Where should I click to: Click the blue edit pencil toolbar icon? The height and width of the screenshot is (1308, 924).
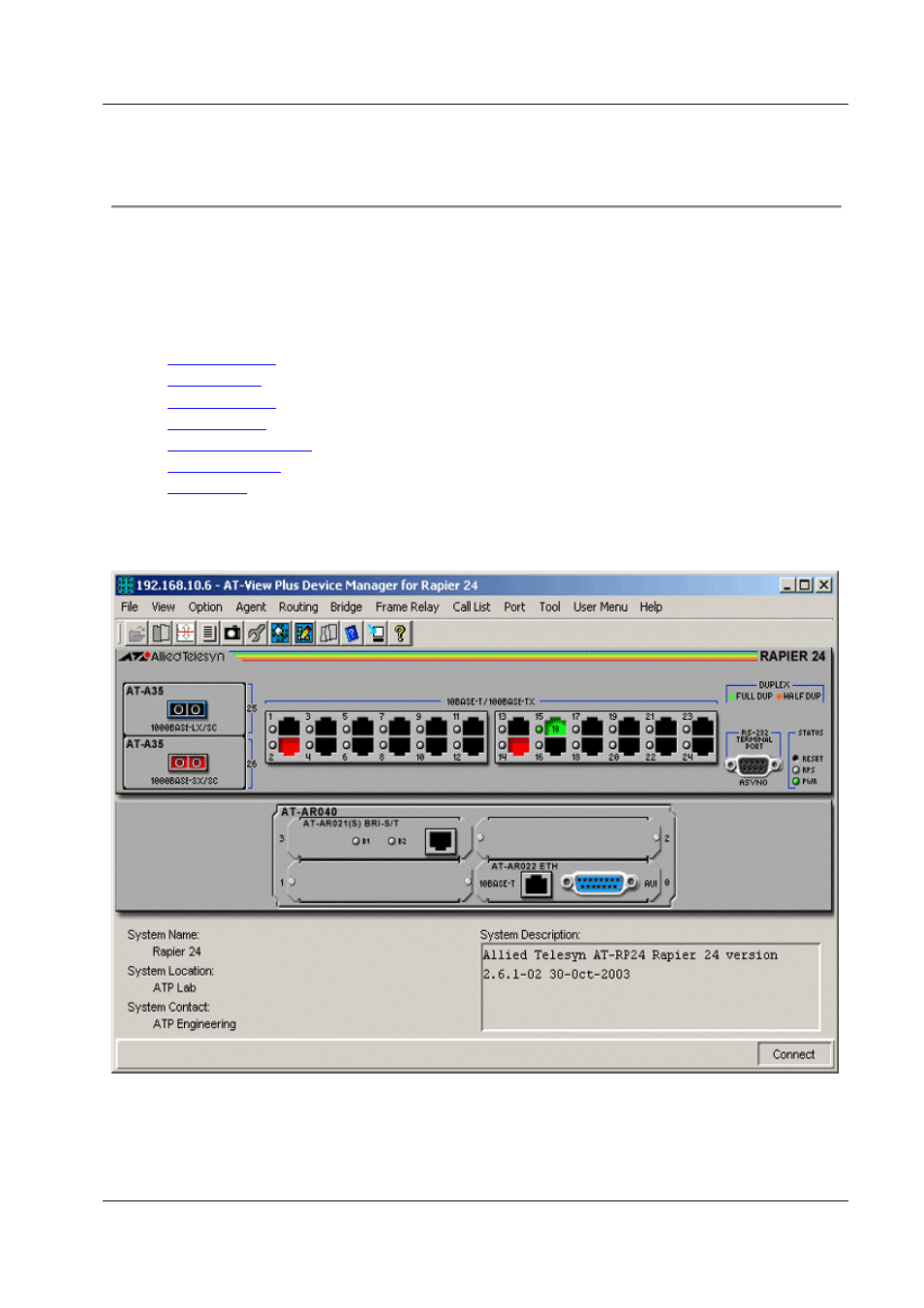coord(304,634)
